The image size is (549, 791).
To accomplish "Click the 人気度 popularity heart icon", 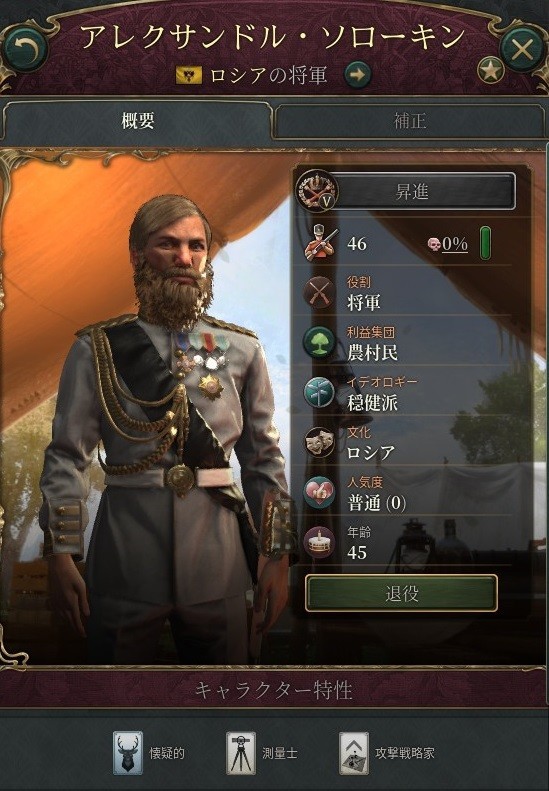I will (319, 492).
